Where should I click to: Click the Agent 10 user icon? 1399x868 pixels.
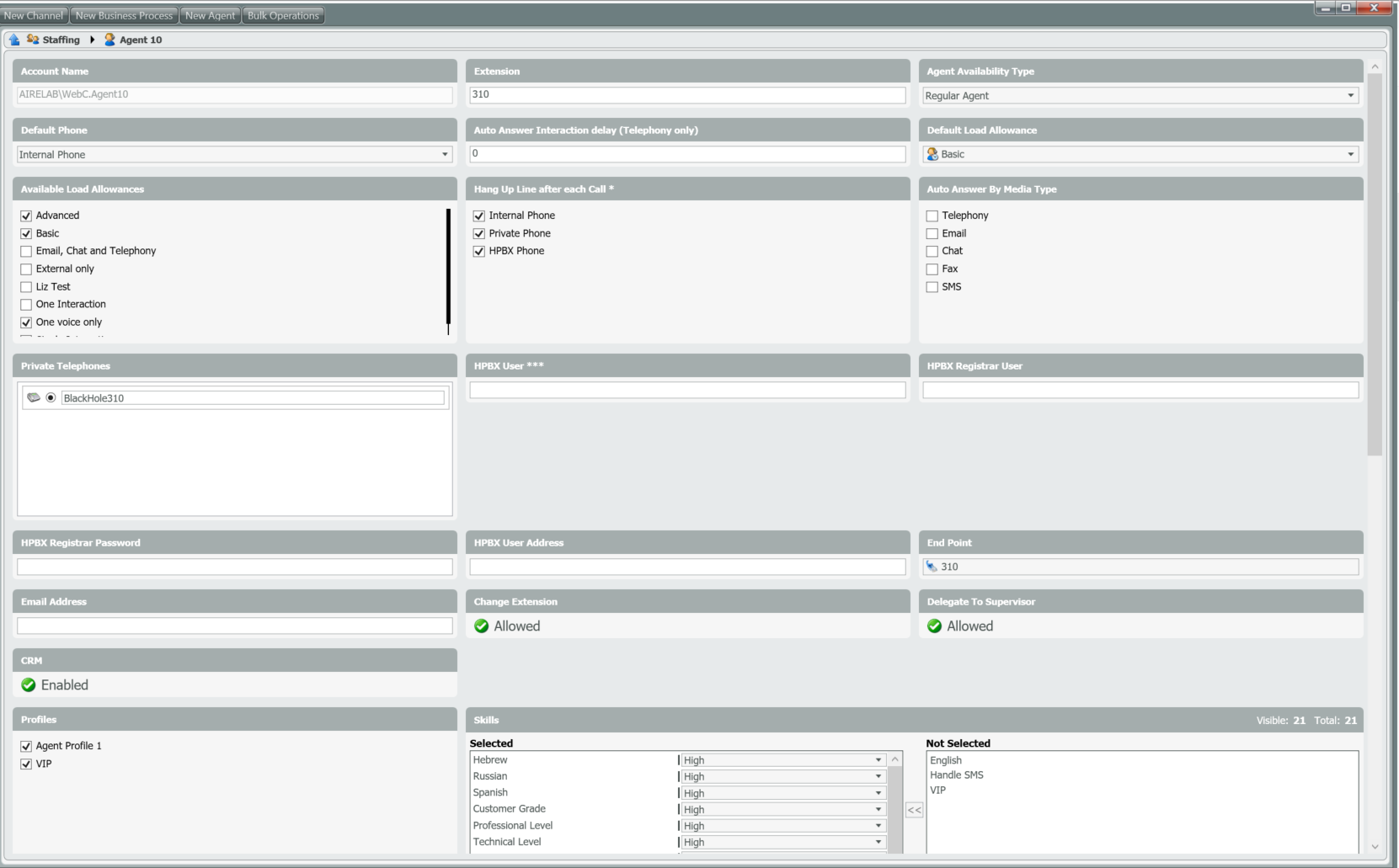click(x=109, y=40)
